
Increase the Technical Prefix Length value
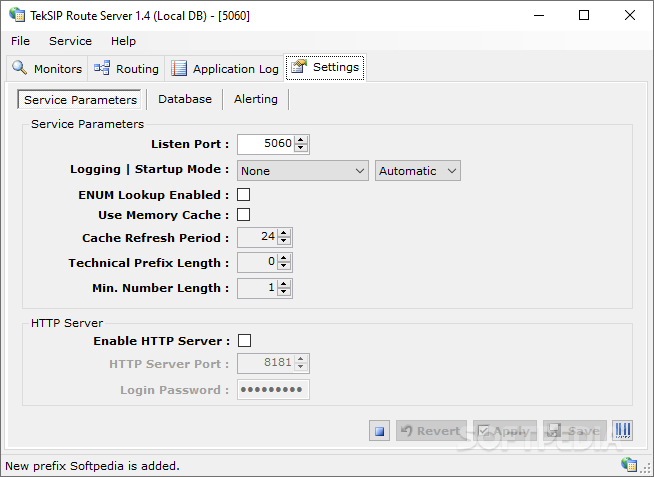[284, 259]
